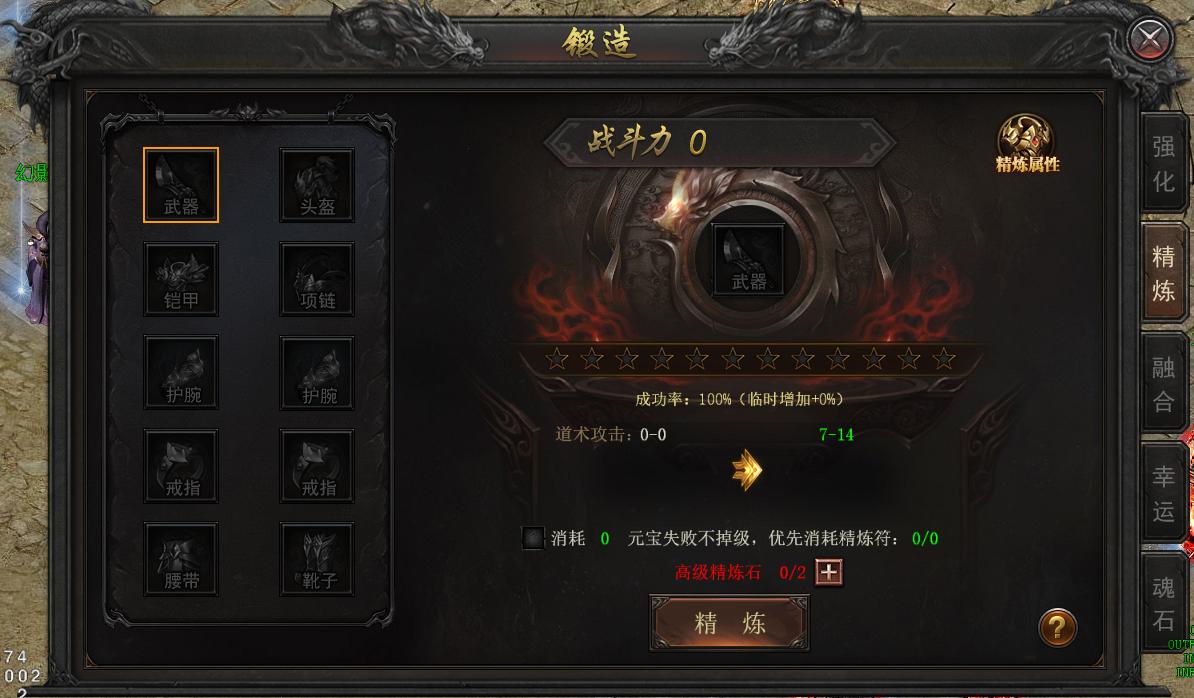The height and width of the screenshot is (698, 1194).
Task: Select the 项链 necklace slot
Action: coord(317,279)
